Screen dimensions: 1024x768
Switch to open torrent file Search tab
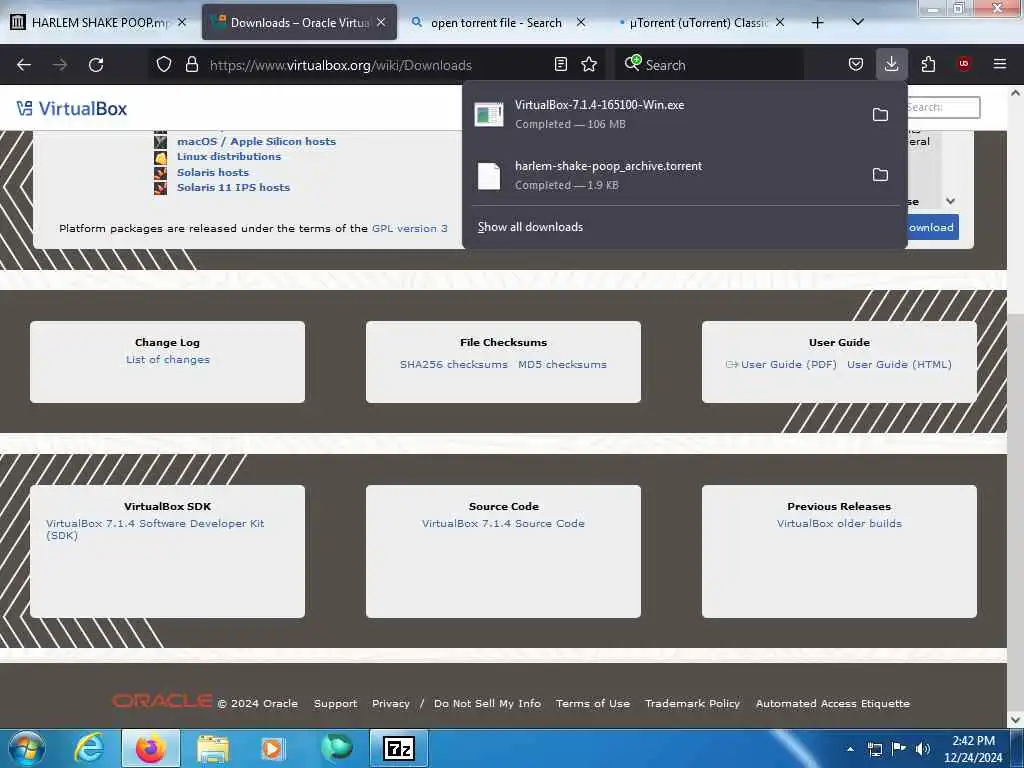pyautogui.click(x=496, y=22)
